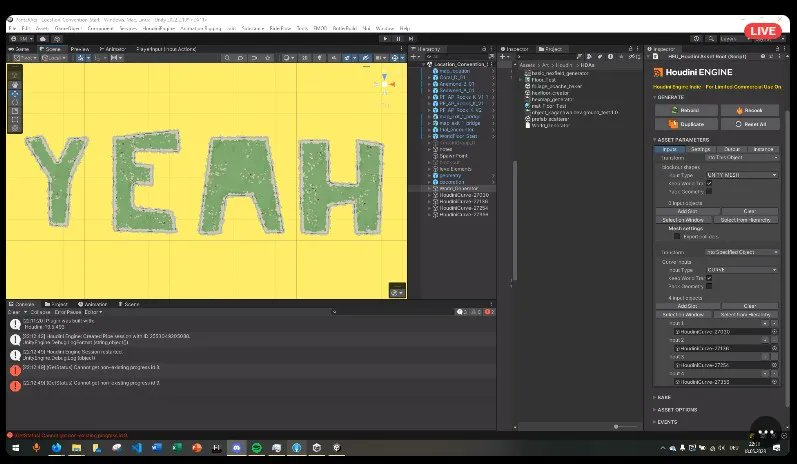
Task: Switch to the Game view tab
Action: coord(19,49)
